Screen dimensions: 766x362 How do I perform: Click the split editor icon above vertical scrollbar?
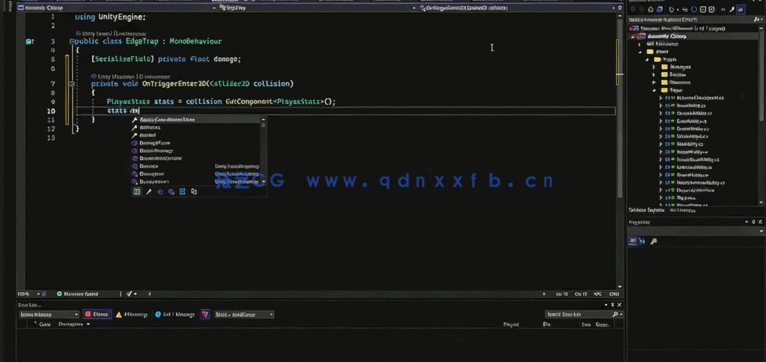(620, 8)
